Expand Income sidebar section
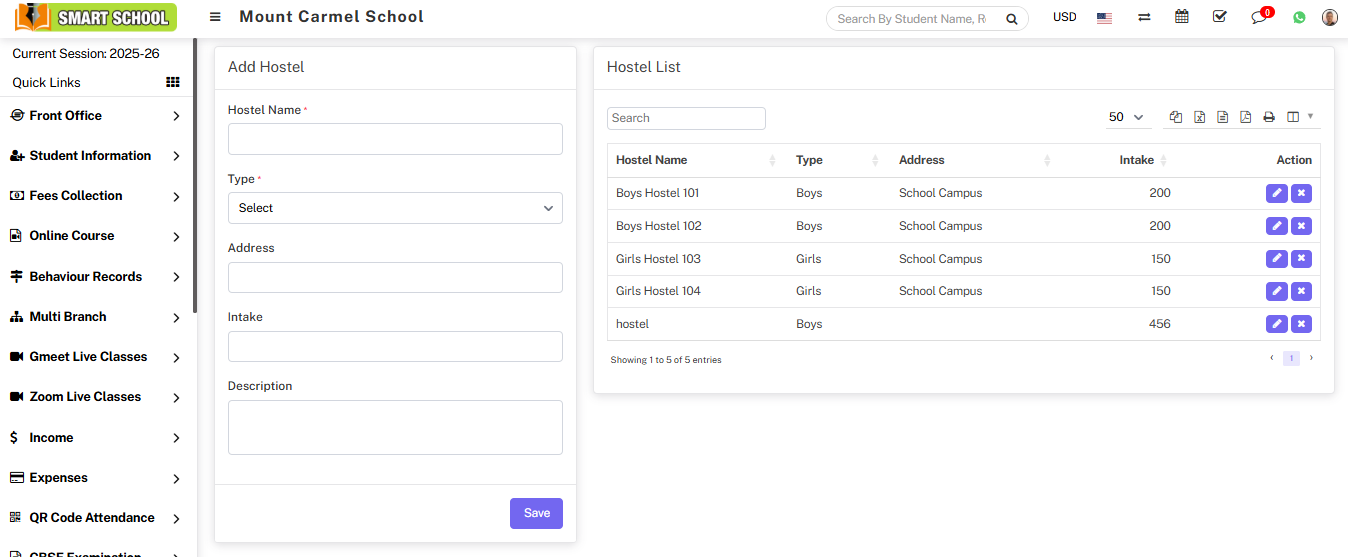 point(95,438)
